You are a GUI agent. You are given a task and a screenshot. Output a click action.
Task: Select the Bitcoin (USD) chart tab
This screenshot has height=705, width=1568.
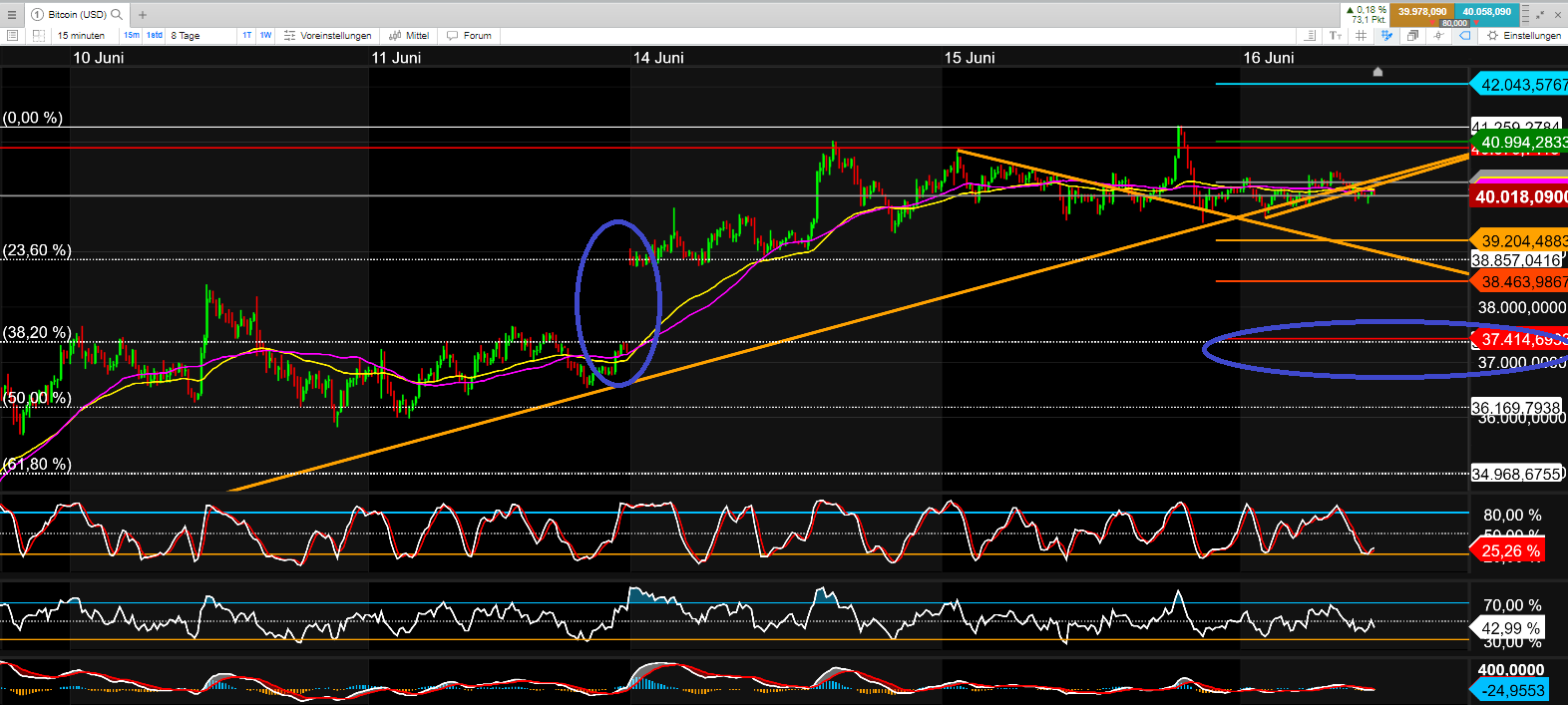70,15
